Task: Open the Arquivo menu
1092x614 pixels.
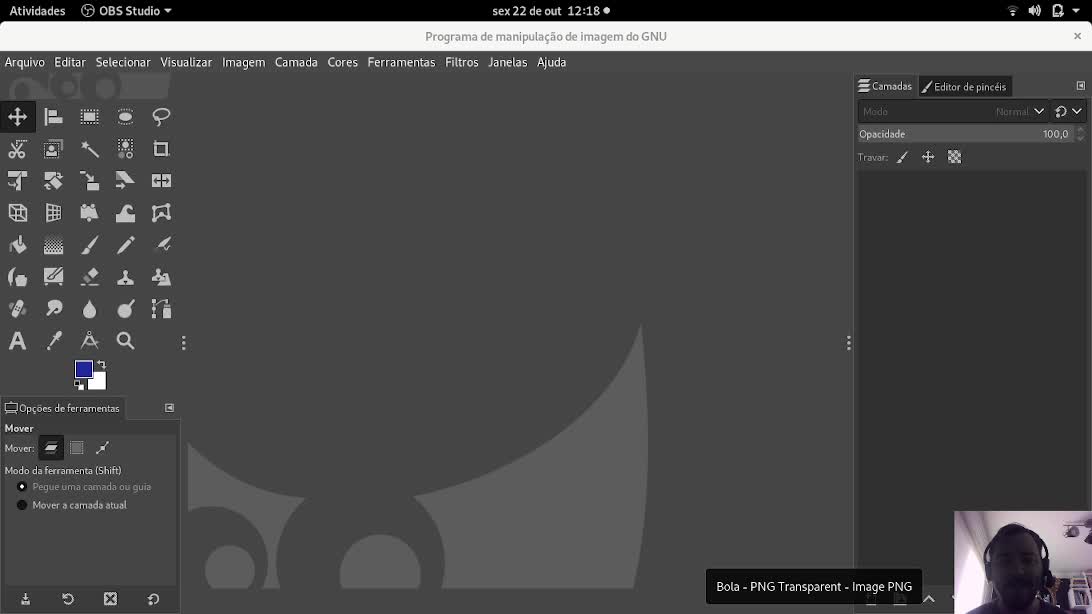Action: 24,62
